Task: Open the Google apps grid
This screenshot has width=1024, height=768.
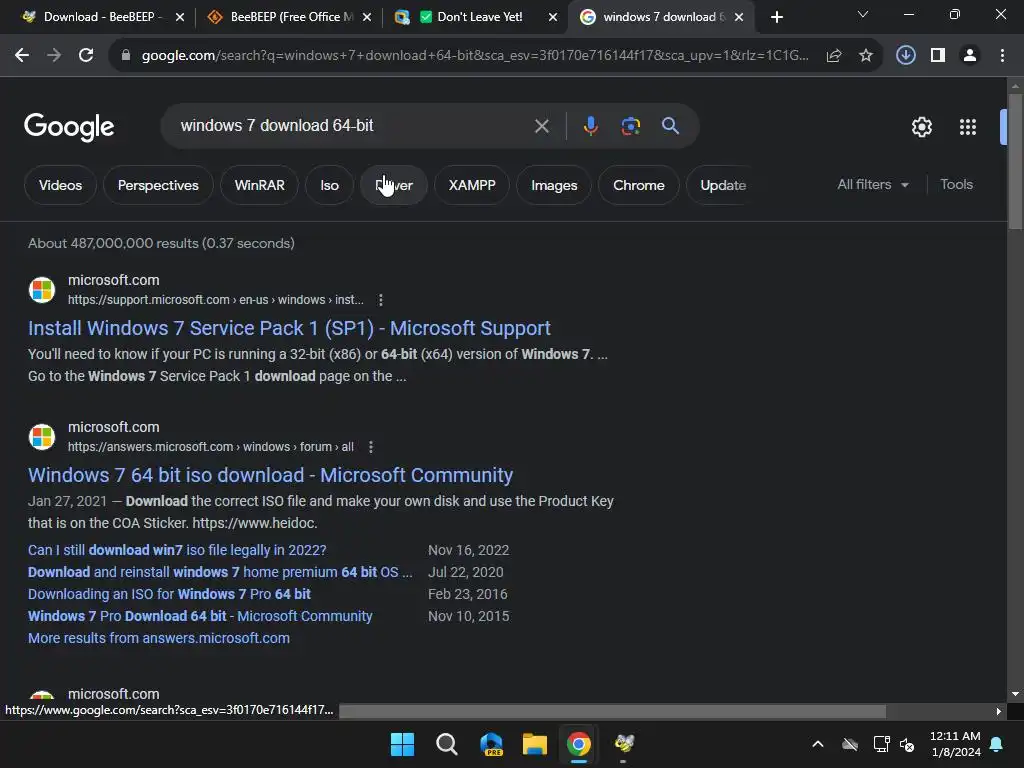Action: pos(968,127)
